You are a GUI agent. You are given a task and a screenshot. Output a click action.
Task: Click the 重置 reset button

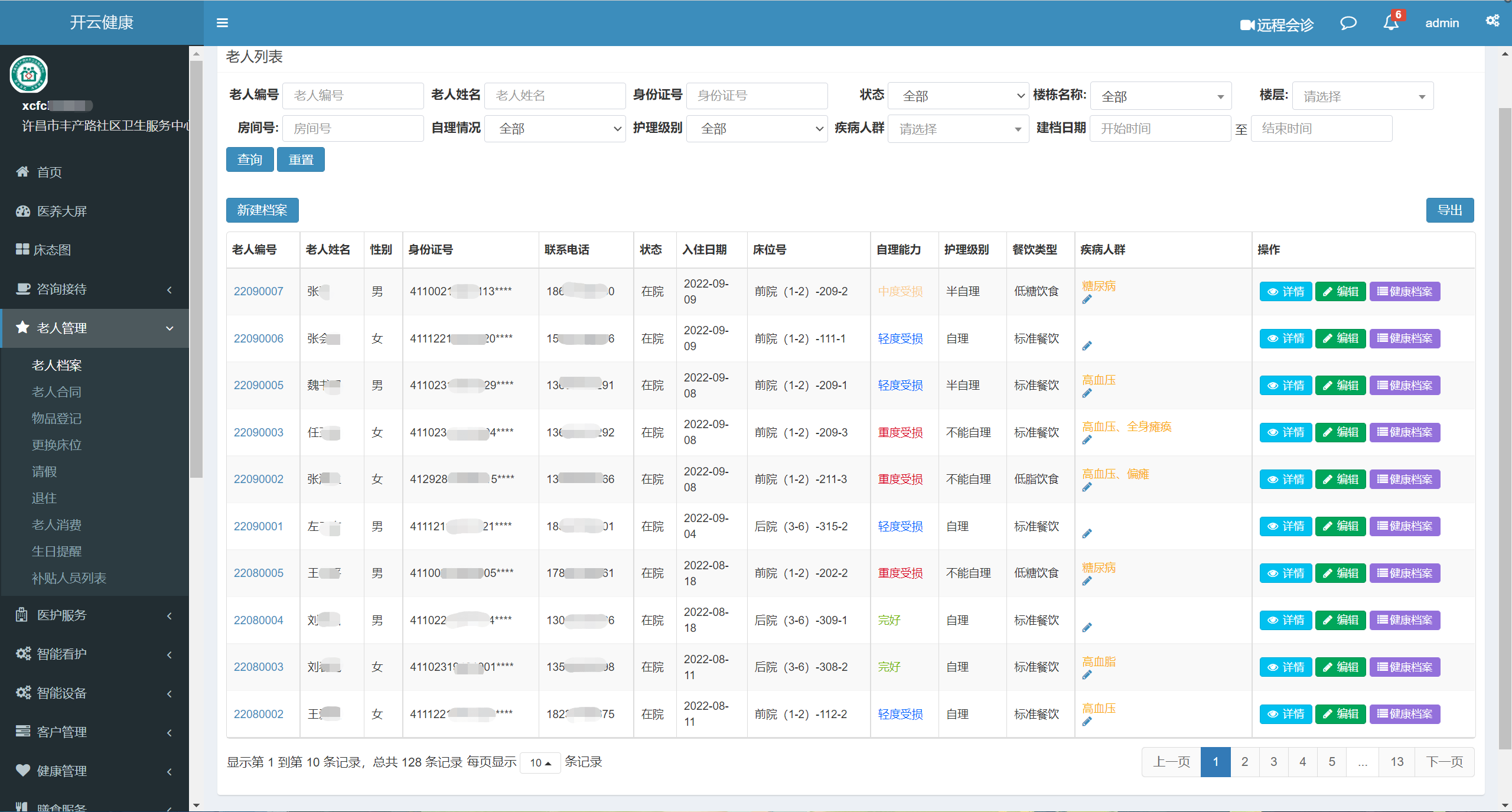[301, 159]
